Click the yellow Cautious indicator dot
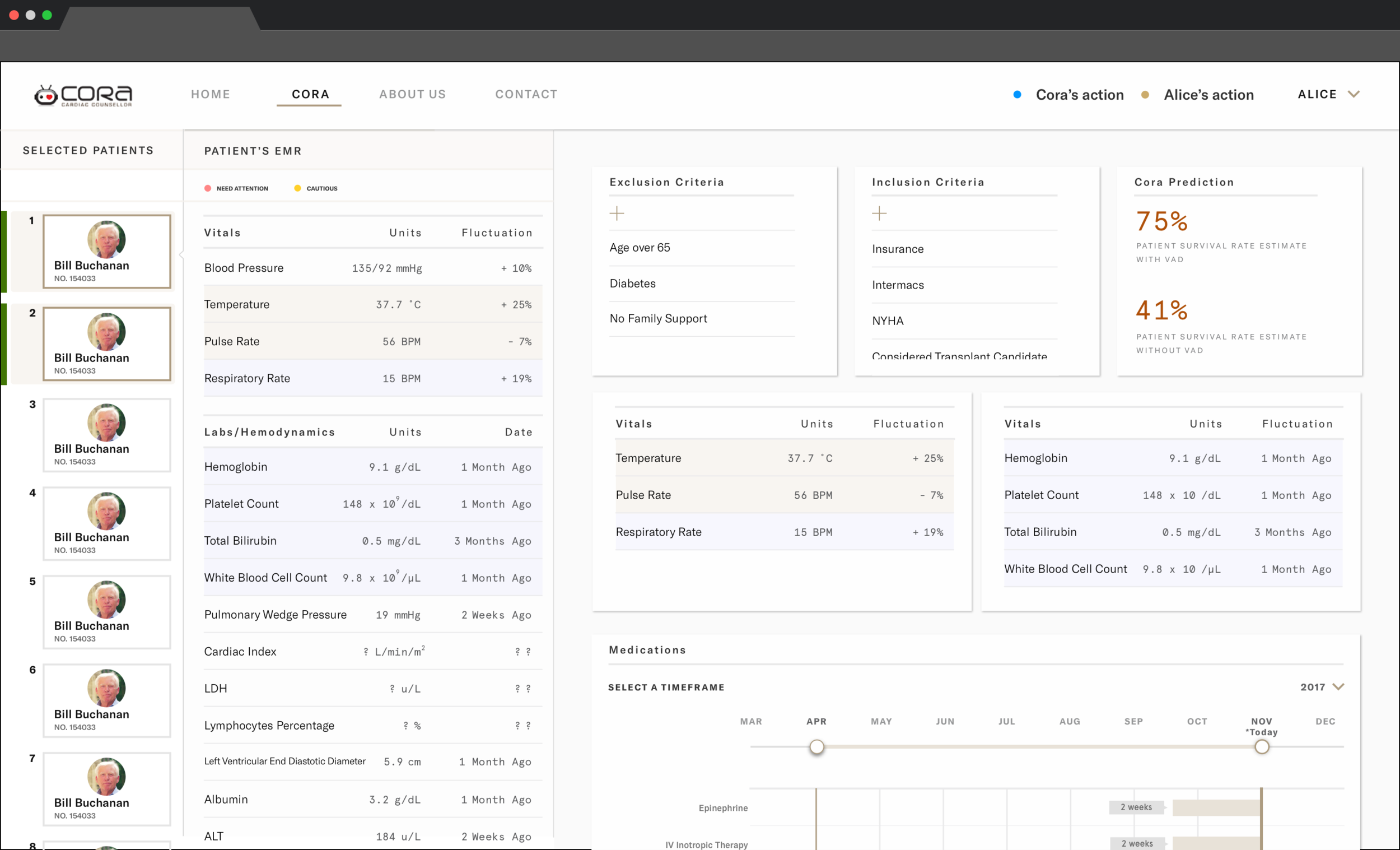Image resolution: width=1400 pixels, height=850 pixels. click(x=297, y=188)
